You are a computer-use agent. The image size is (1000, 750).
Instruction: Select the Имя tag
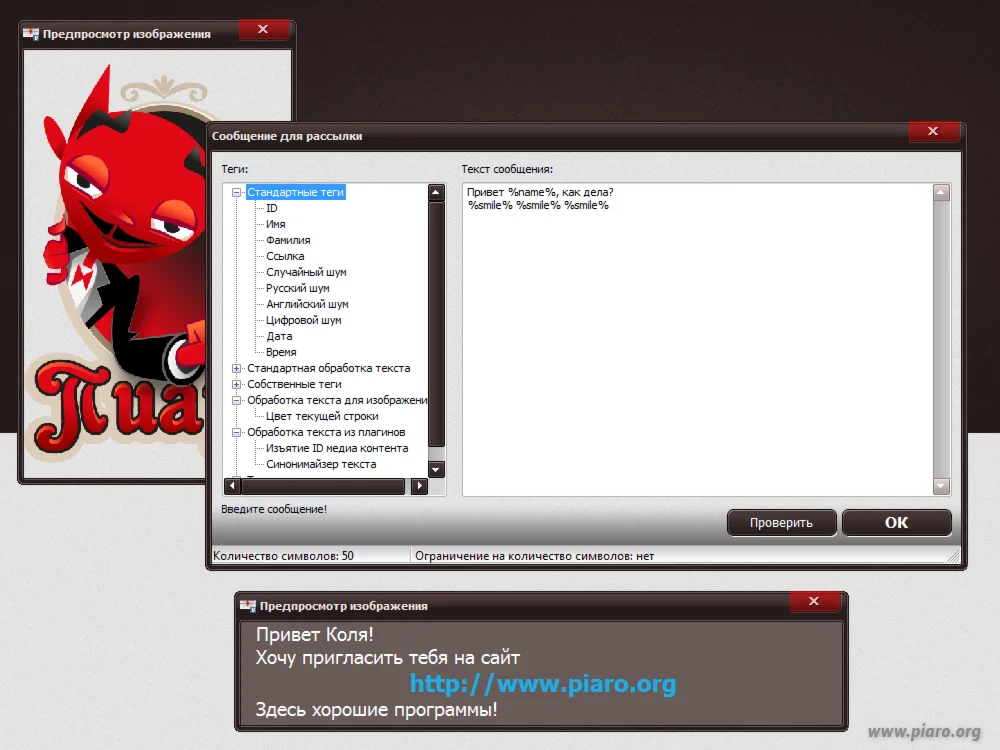(x=276, y=224)
